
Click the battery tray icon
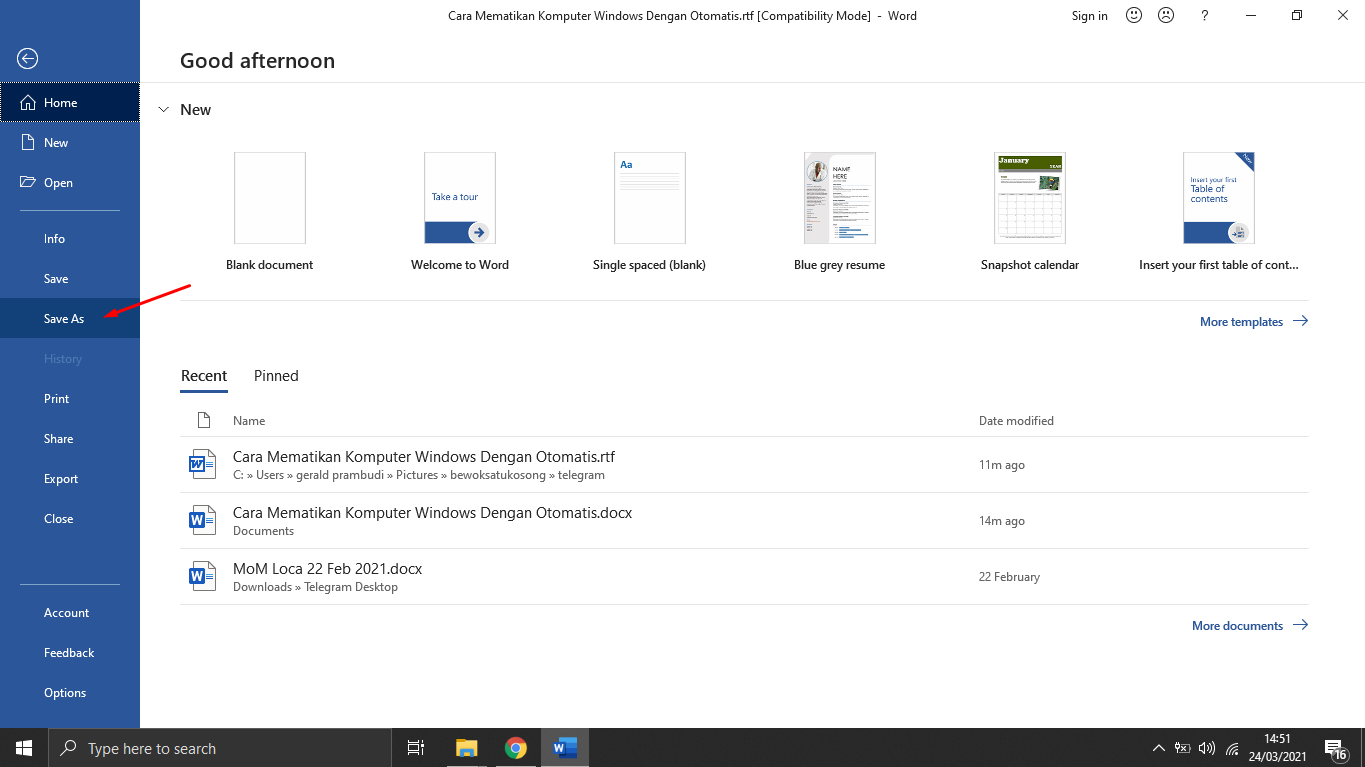tap(1182, 748)
